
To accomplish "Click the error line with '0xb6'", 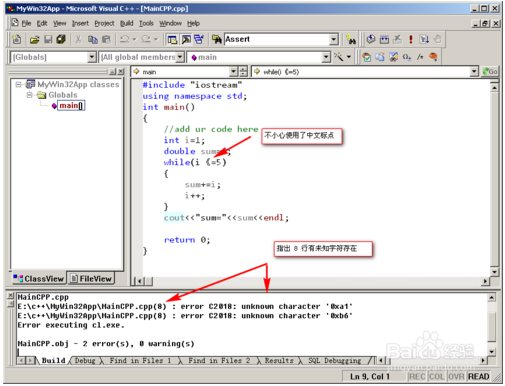I will [185, 316].
